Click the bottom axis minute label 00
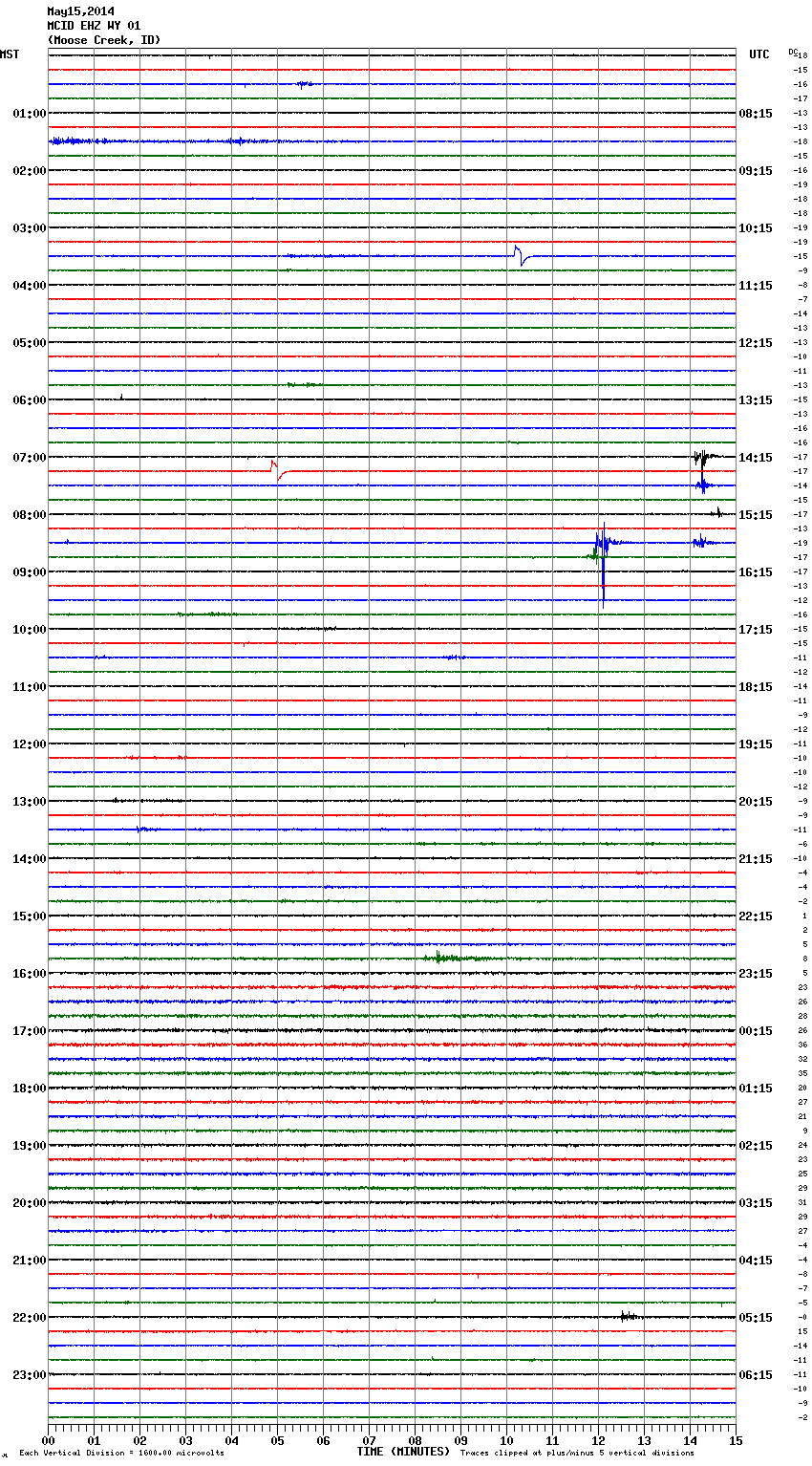Screen dimensions: 812x1466 tap(49, 1440)
